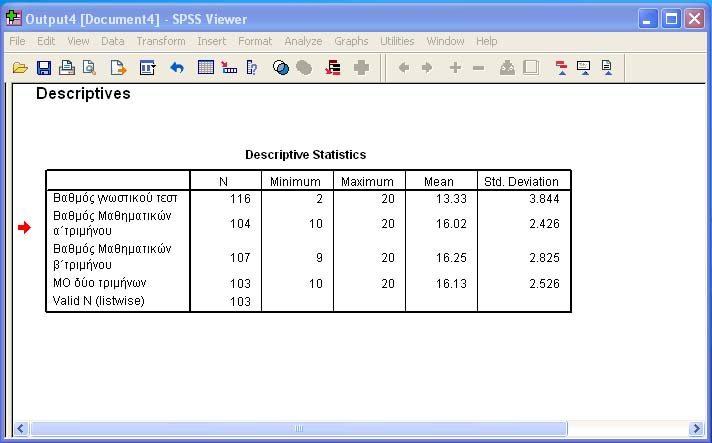Insert text with the page icon
Image resolution: width=712 pixels, height=443 pixels.
tap(607, 68)
